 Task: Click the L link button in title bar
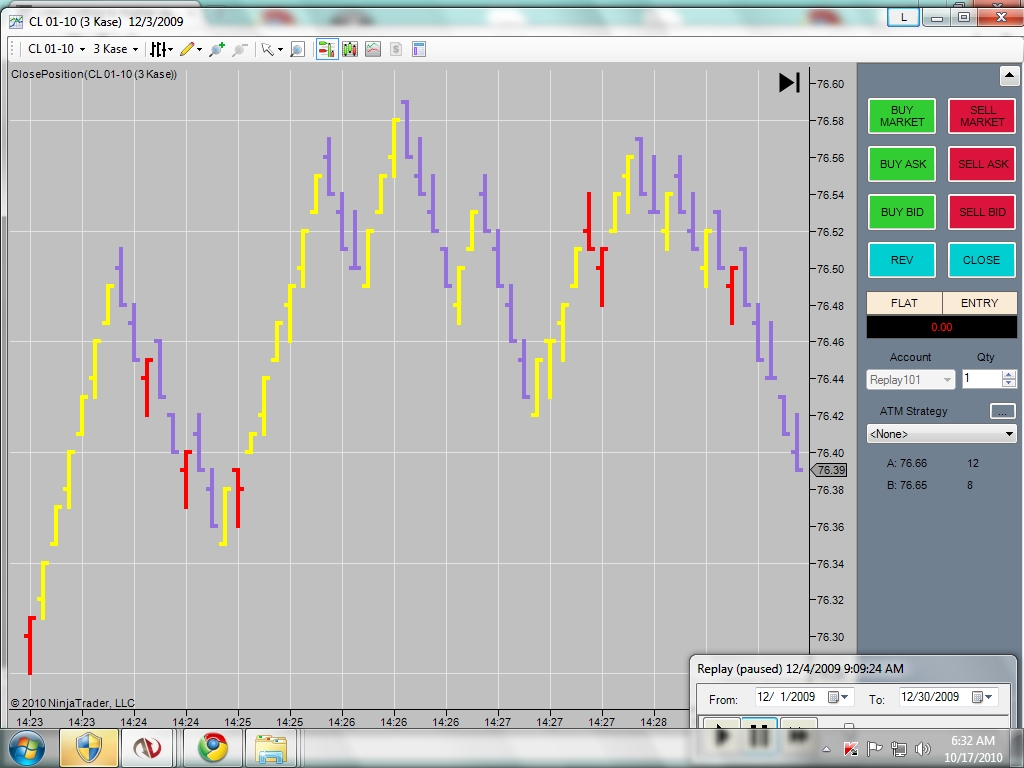[x=904, y=17]
